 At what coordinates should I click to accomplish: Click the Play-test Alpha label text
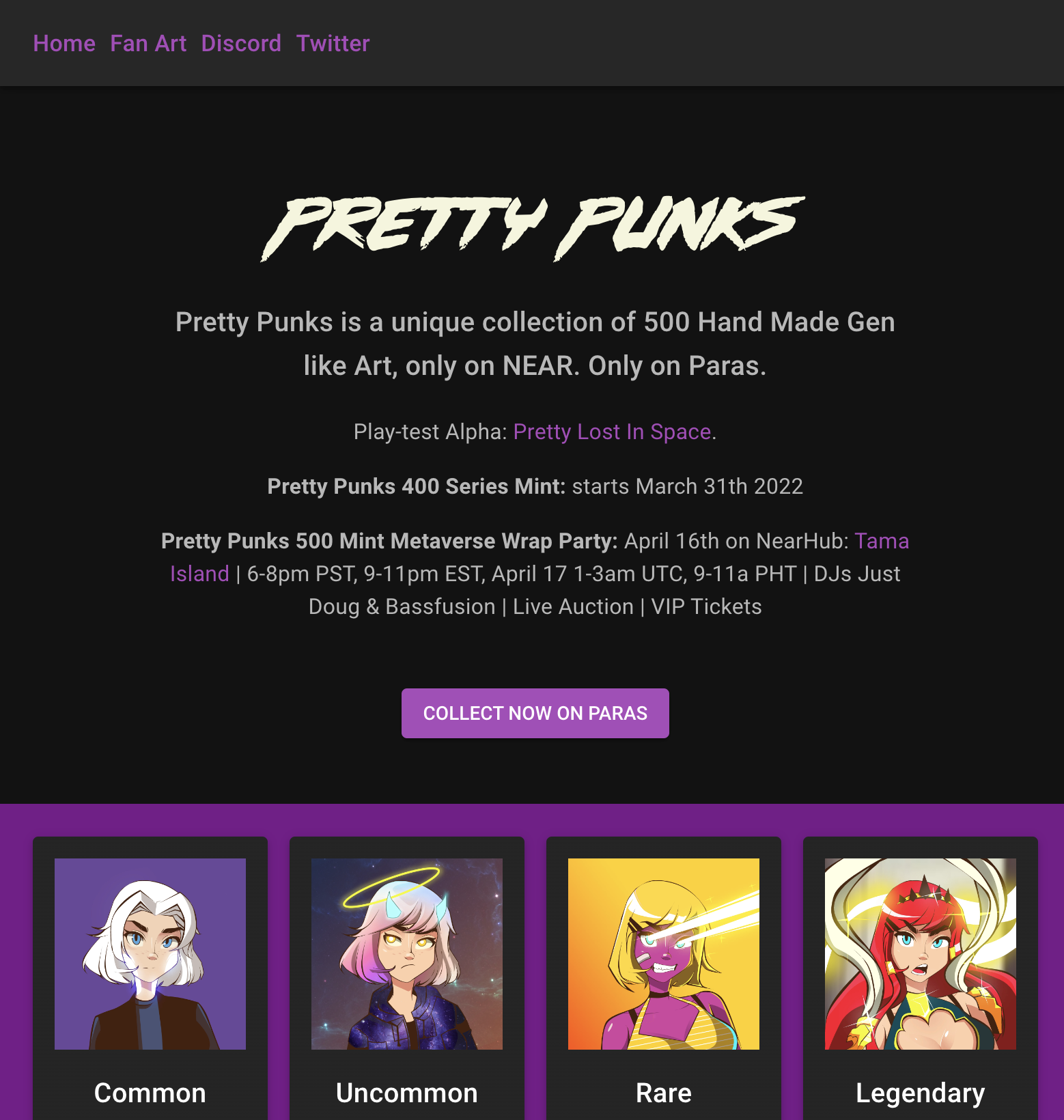(x=430, y=432)
